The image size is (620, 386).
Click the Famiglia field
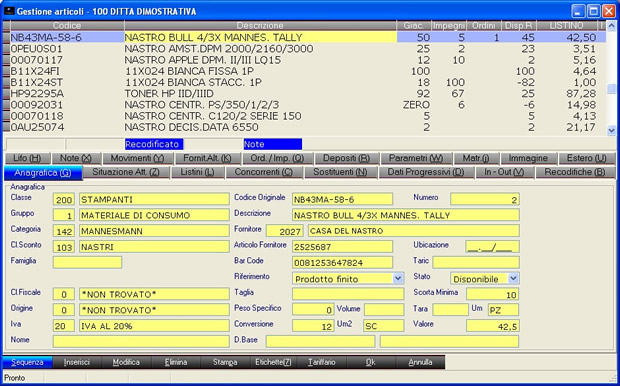click(87, 263)
